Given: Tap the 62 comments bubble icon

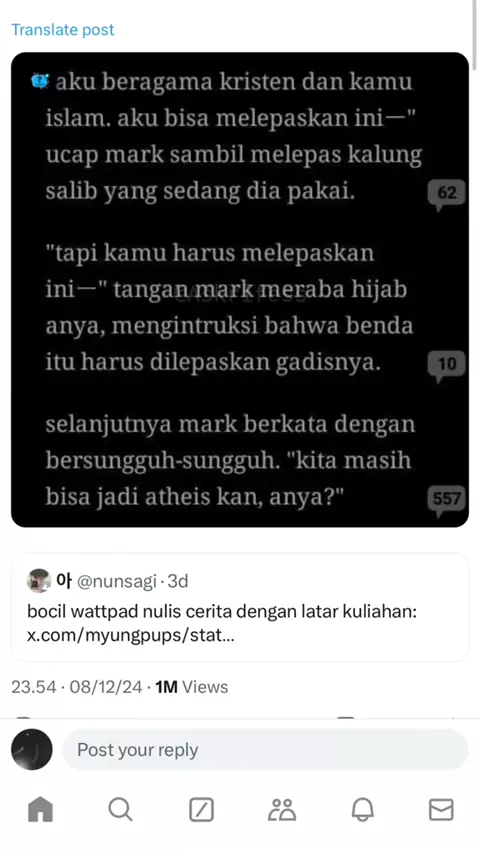Looking at the screenshot, I should coord(446,194).
